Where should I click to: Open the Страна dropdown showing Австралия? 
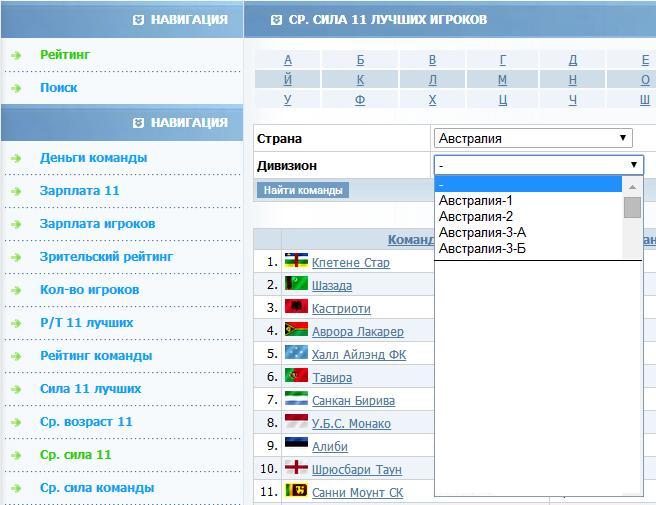tap(533, 138)
